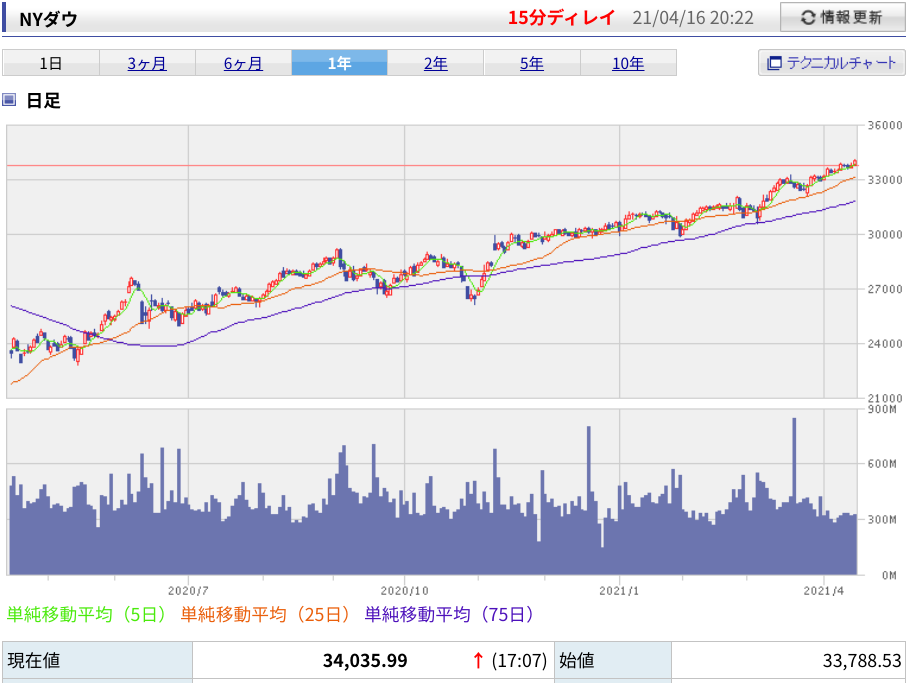The image size is (909, 683).
Task: Click the 900M volume axis label
Action: click(882, 409)
